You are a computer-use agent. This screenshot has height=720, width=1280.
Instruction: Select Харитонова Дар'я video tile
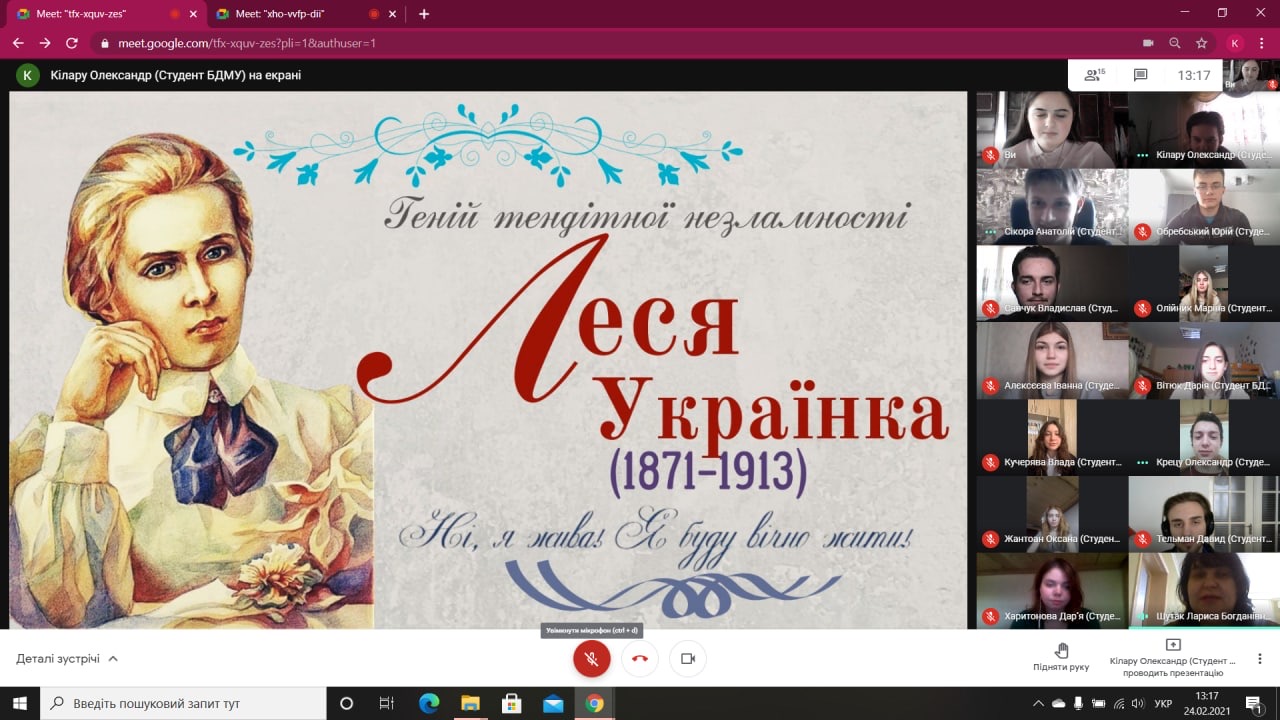click(x=1052, y=591)
